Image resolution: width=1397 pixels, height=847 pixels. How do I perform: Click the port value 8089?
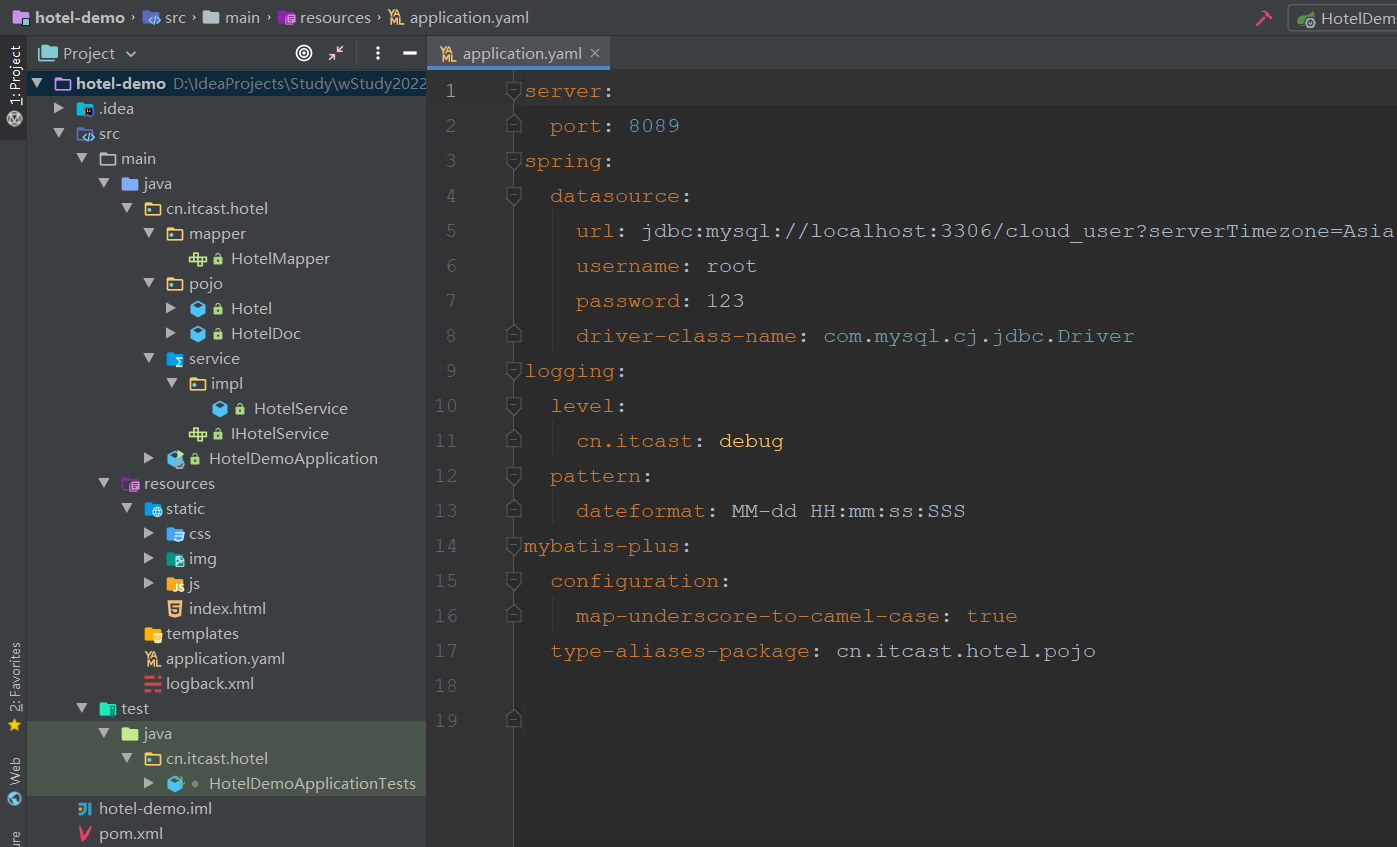pyautogui.click(x=654, y=126)
